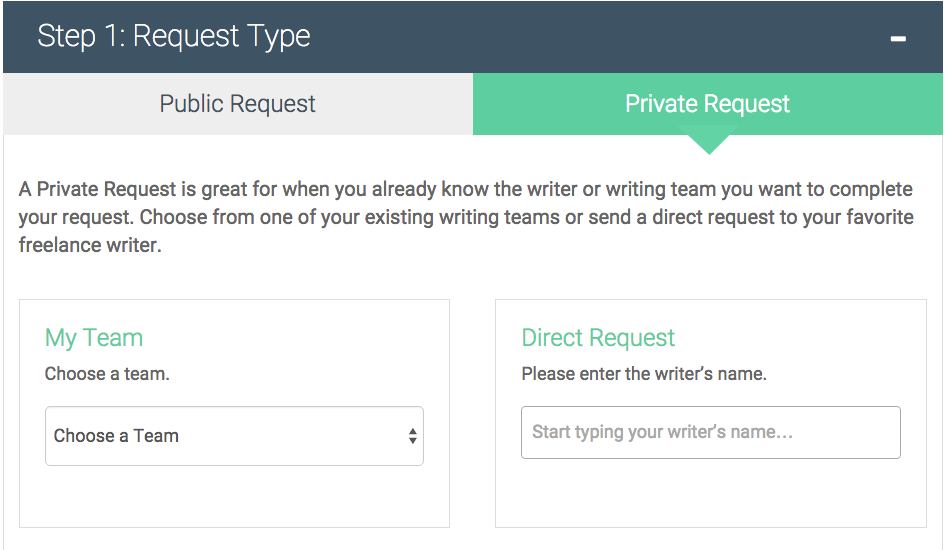Click 'Please enter the writer's name.' label
This screenshot has width=946, height=550.
coord(643,374)
